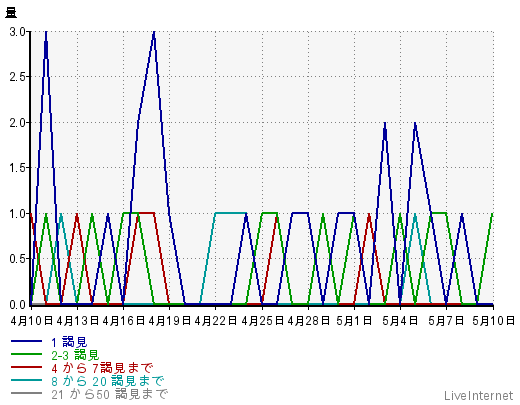Image resolution: width=520 pixels, height=405 pixels.
Task: Select the '2-3 謁見' legend label
Action: (x=75, y=355)
